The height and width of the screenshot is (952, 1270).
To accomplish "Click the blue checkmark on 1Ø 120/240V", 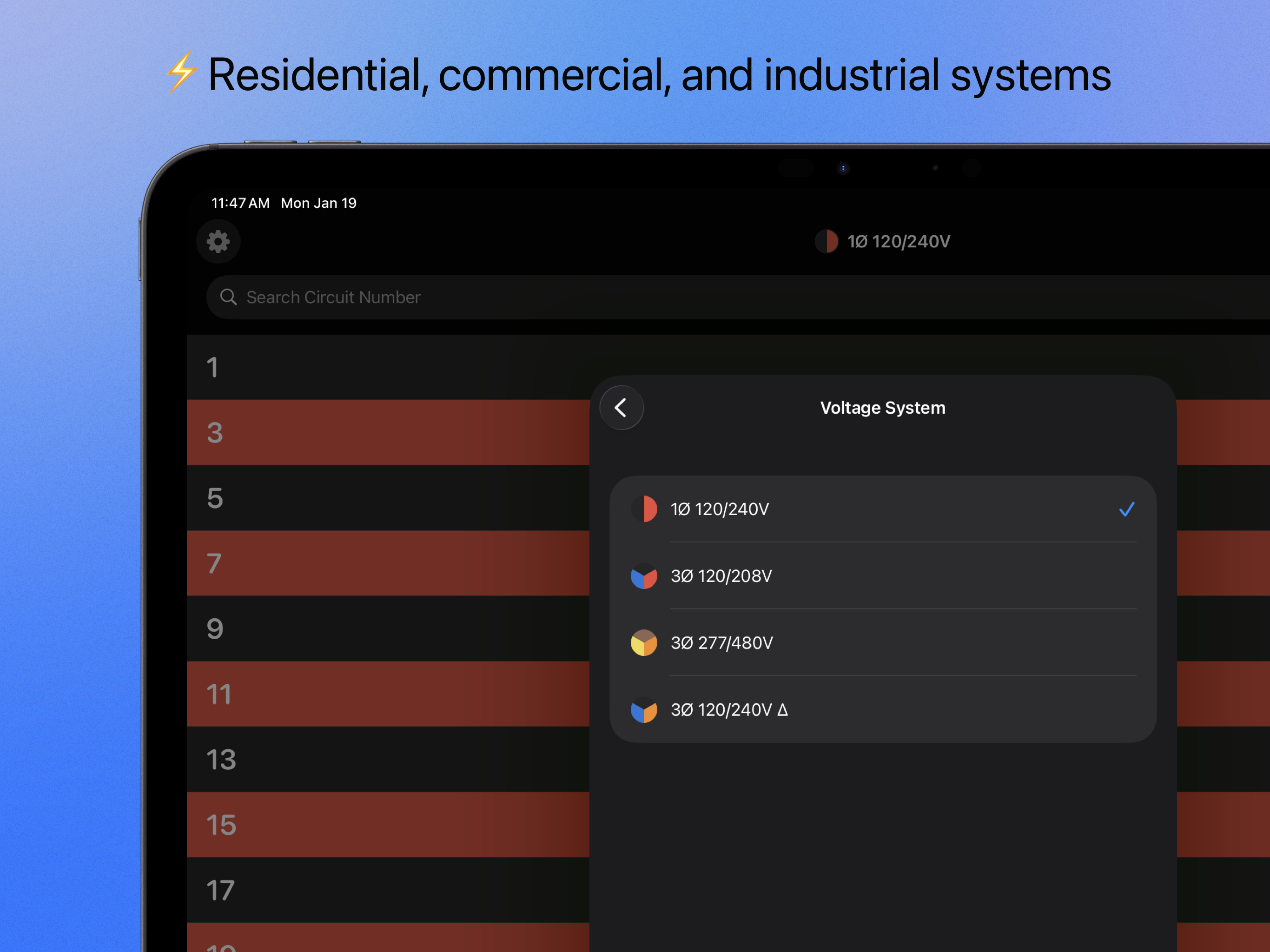I will tap(1126, 509).
